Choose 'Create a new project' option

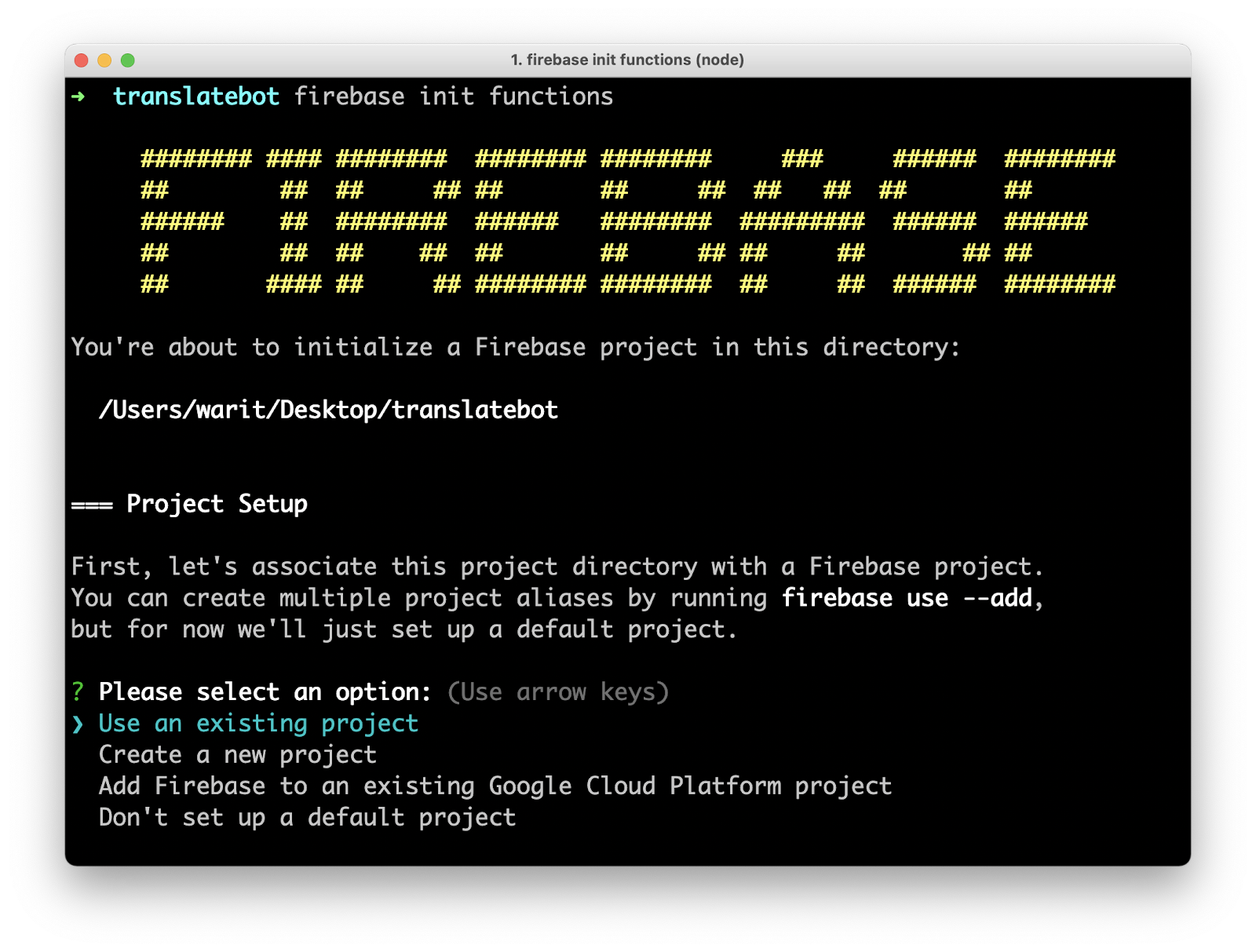coord(238,755)
